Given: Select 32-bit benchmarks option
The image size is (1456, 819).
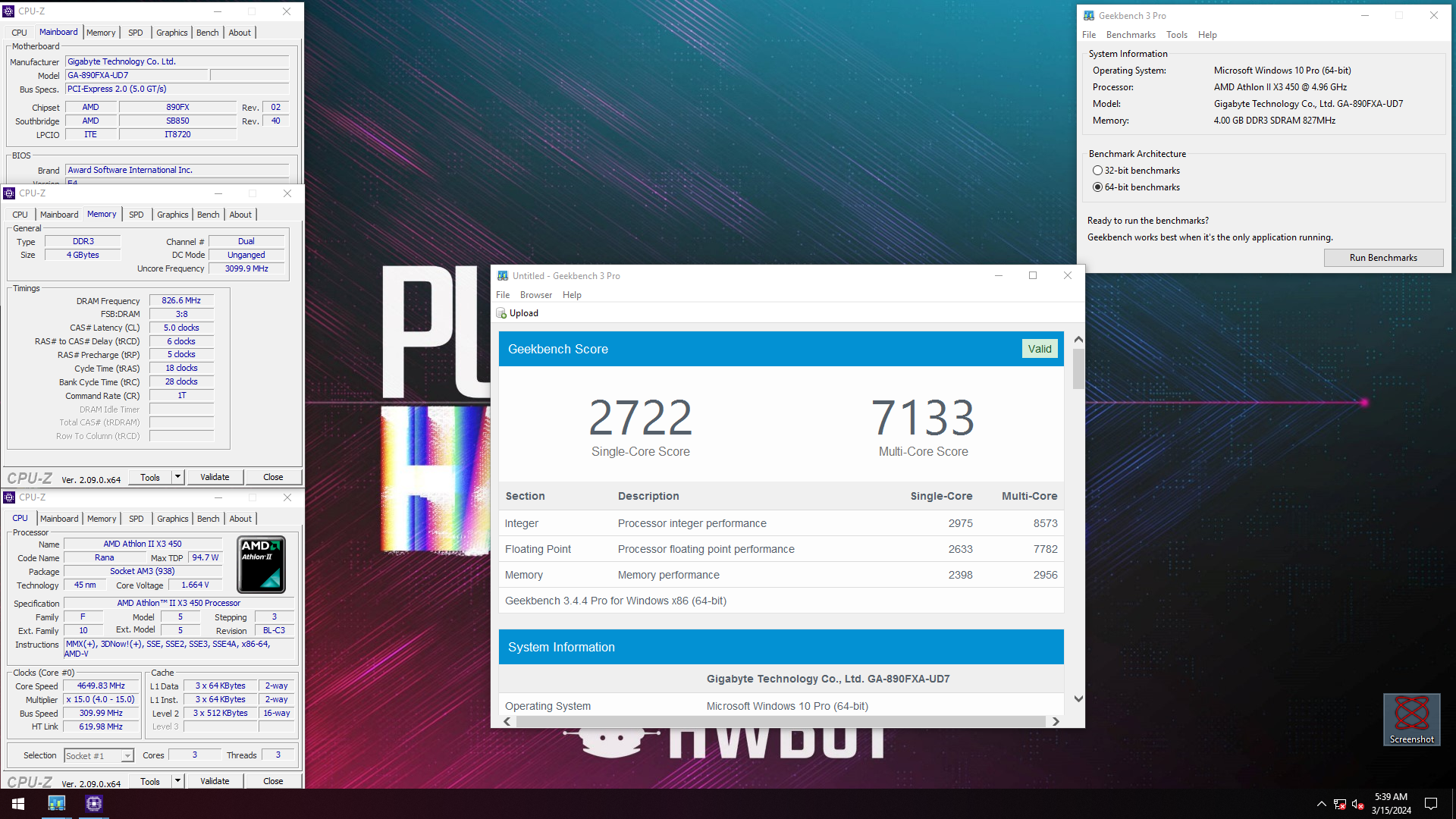Looking at the screenshot, I should (1097, 171).
